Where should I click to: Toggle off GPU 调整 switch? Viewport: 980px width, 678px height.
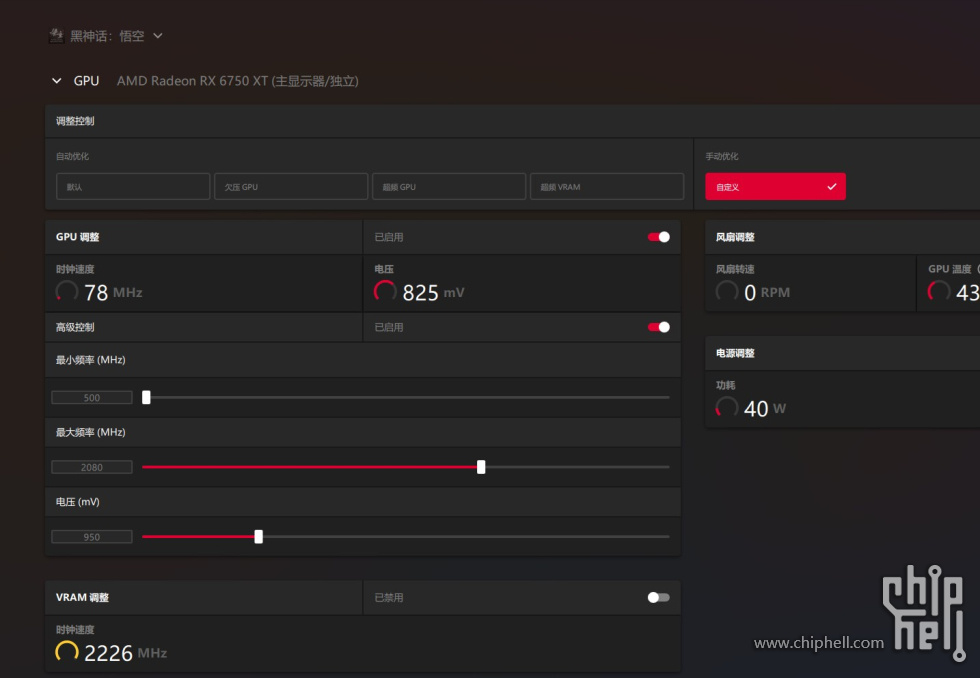coord(659,237)
